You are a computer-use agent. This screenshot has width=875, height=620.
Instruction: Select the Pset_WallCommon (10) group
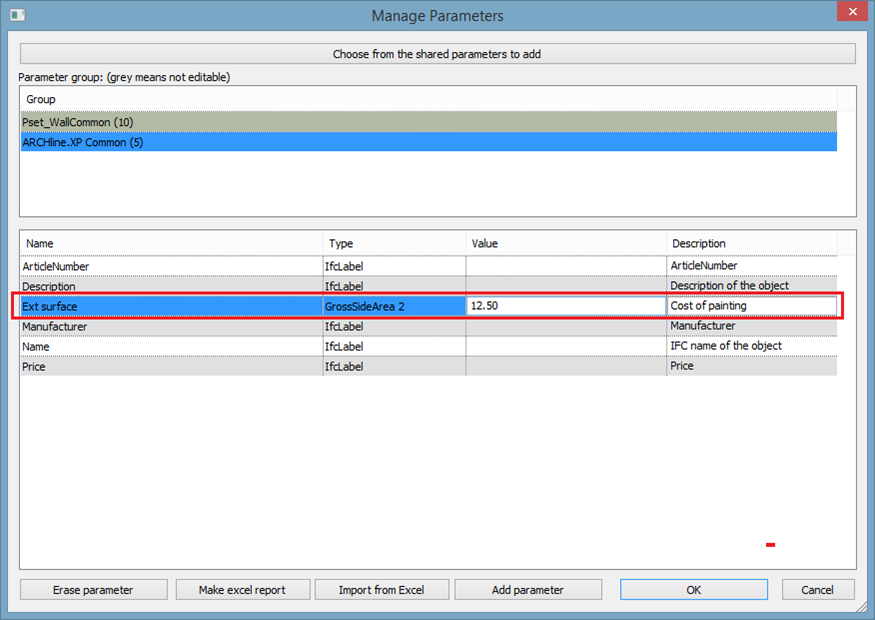pos(428,122)
